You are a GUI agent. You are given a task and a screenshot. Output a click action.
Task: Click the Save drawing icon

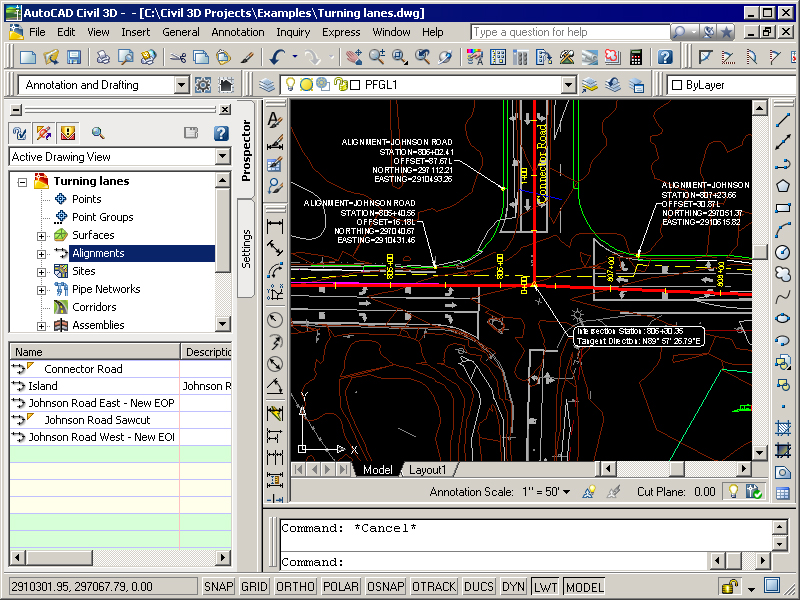(x=73, y=57)
